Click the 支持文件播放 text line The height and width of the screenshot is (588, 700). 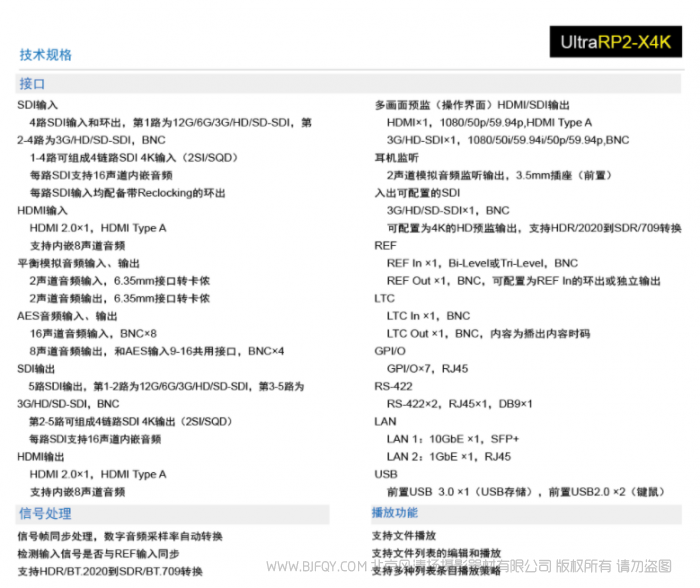404,536
